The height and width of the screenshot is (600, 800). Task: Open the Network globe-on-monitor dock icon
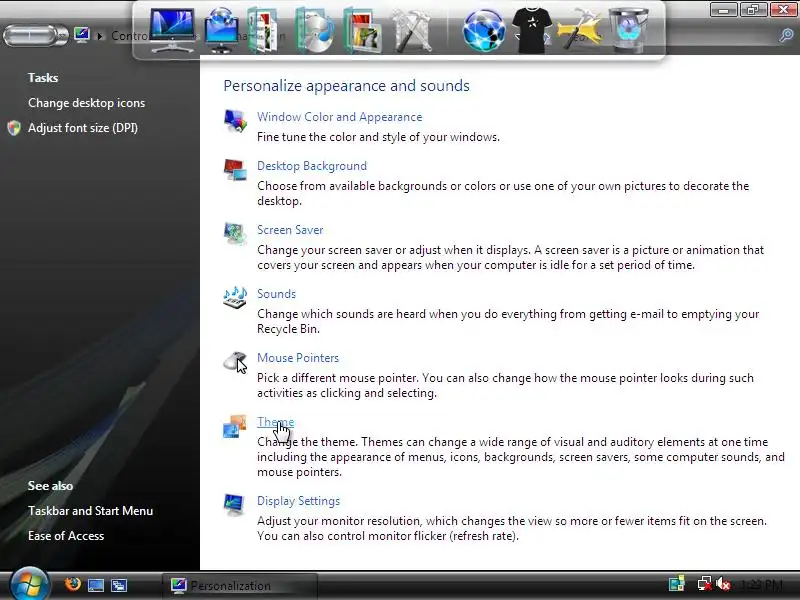(221, 31)
